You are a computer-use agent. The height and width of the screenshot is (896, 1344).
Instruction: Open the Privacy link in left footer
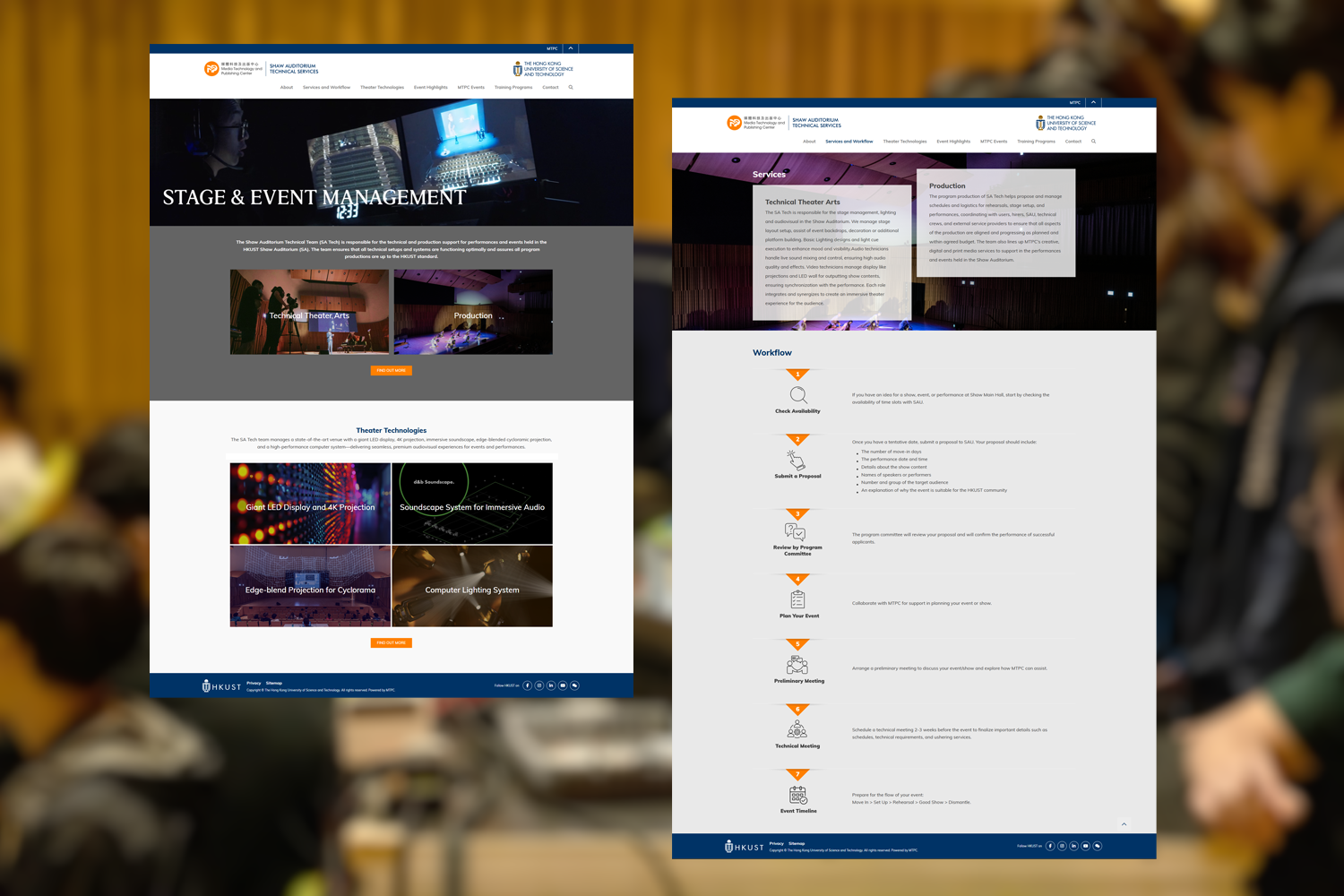pyautogui.click(x=254, y=683)
